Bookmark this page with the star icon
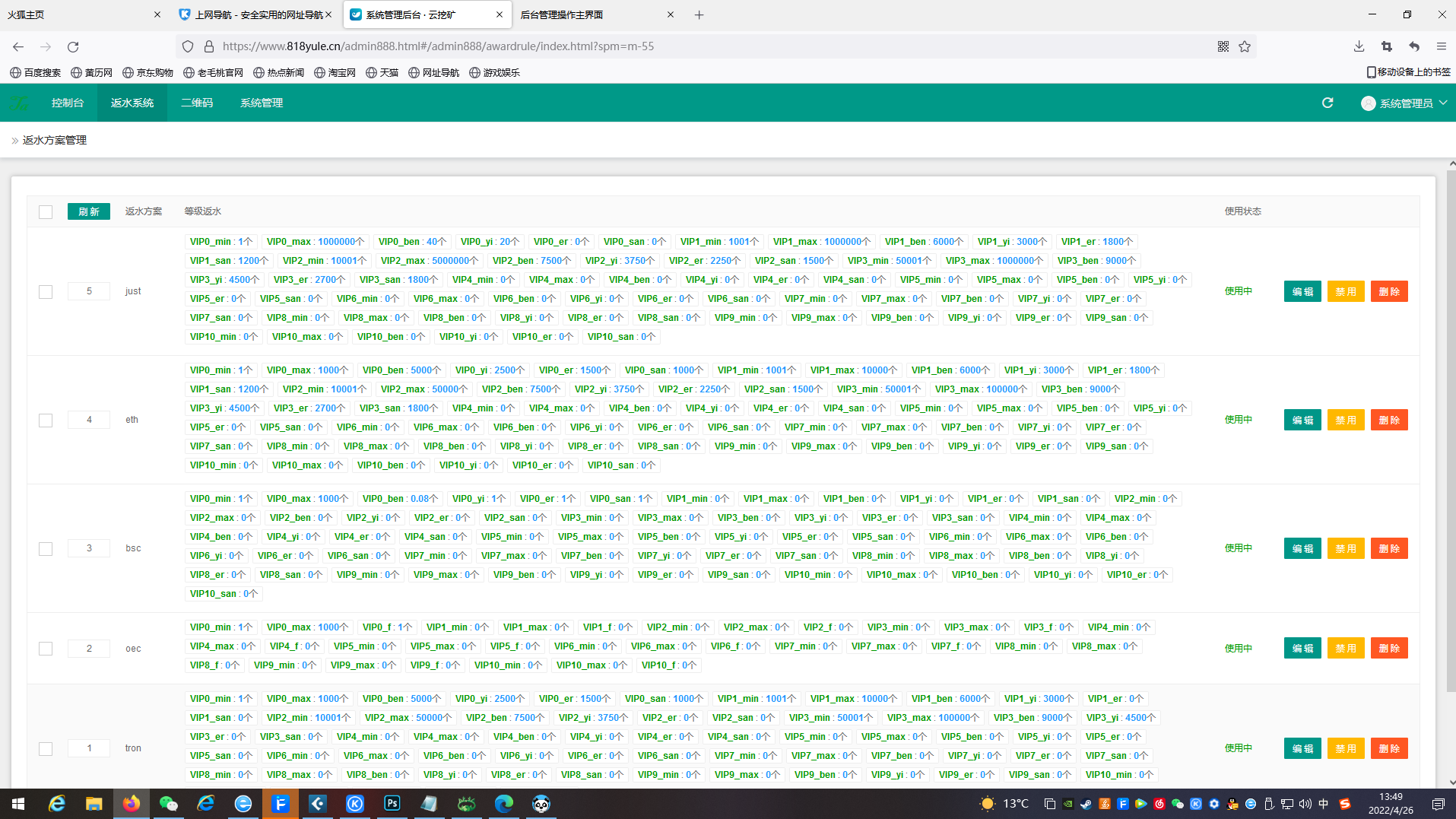Image resolution: width=1456 pixels, height=819 pixels. pos(1245,46)
